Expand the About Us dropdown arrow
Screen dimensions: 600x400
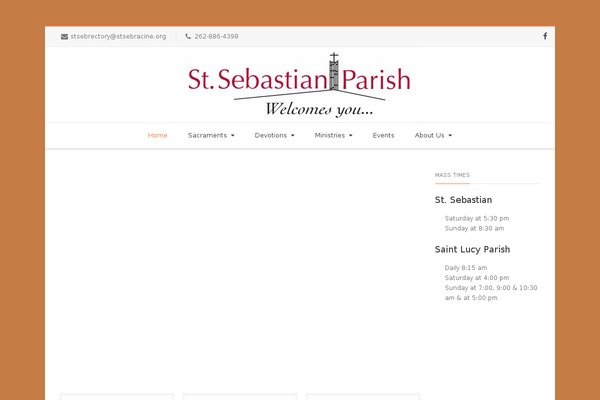[450, 136]
